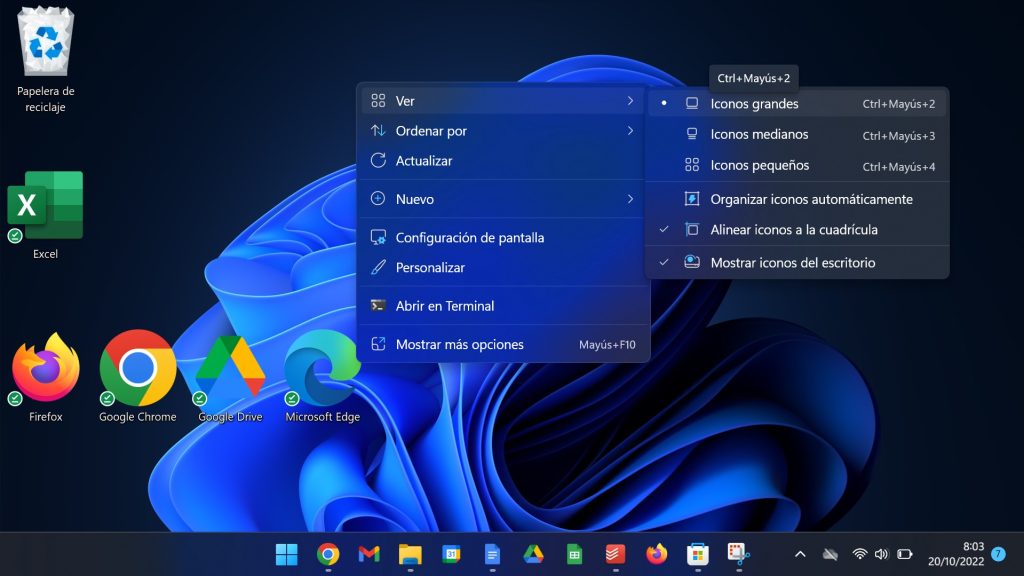Open Microsoft Store from the taskbar

(697, 554)
